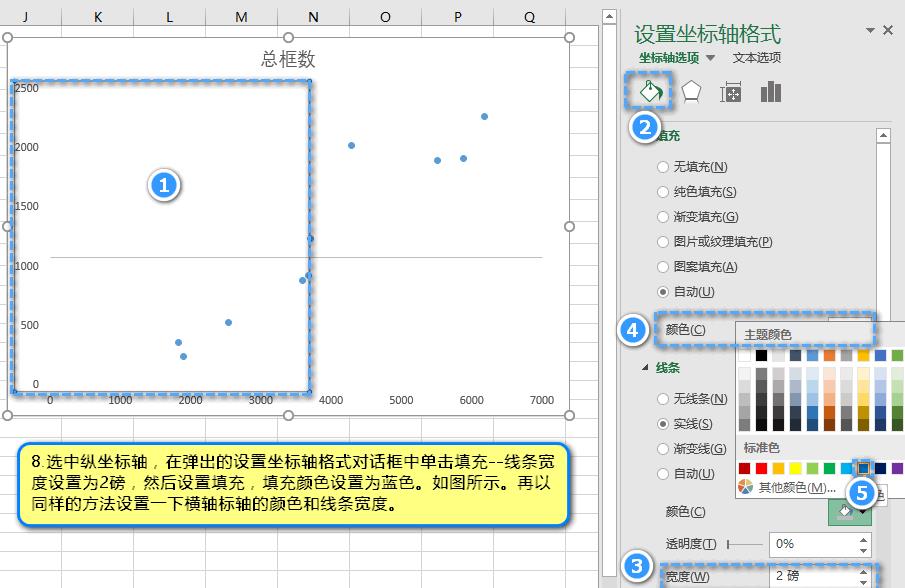Click the 透明度 percentage input field
Viewport: 905px width, 588px height.
click(811, 544)
